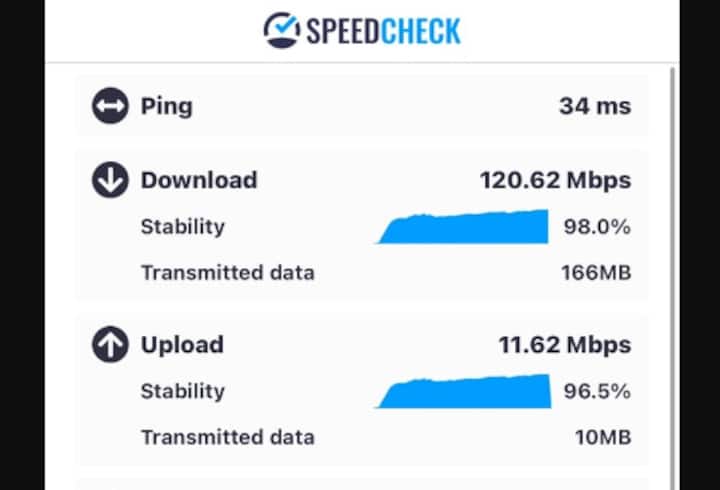Select the Download heading

(x=199, y=180)
